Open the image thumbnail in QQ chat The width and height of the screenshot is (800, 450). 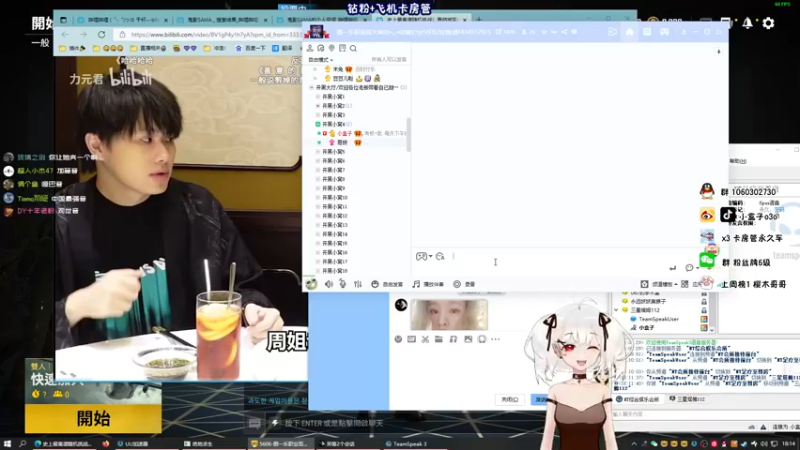pyautogui.click(x=449, y=314)
